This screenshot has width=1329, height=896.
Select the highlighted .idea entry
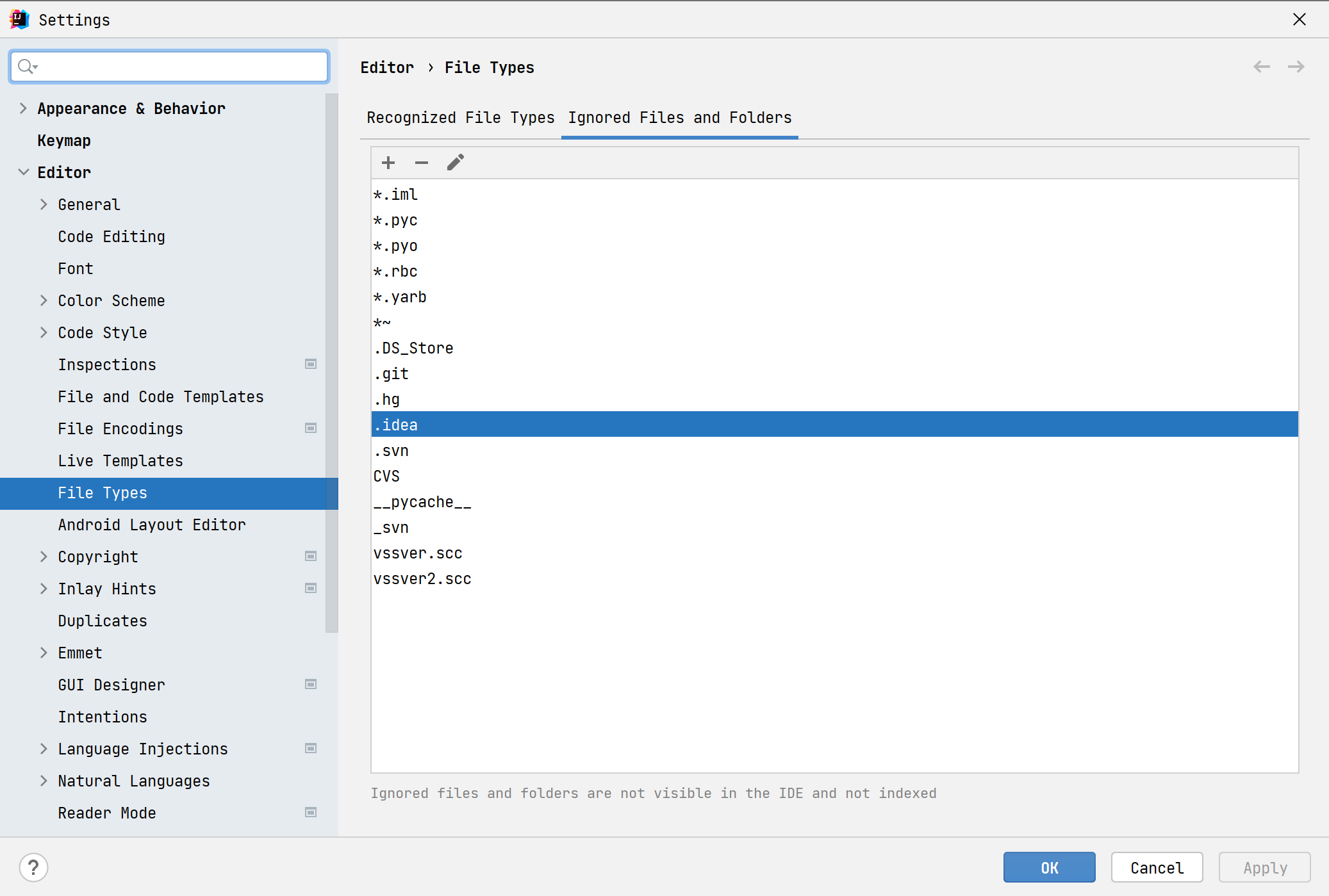tap(835, 425)
